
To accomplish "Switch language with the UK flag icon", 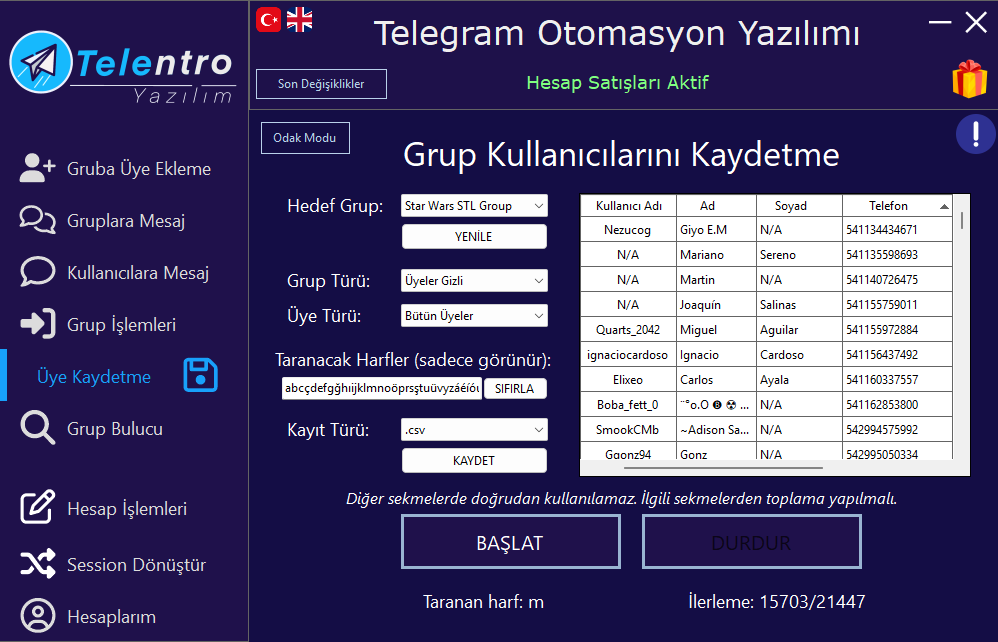I will 299,19.
